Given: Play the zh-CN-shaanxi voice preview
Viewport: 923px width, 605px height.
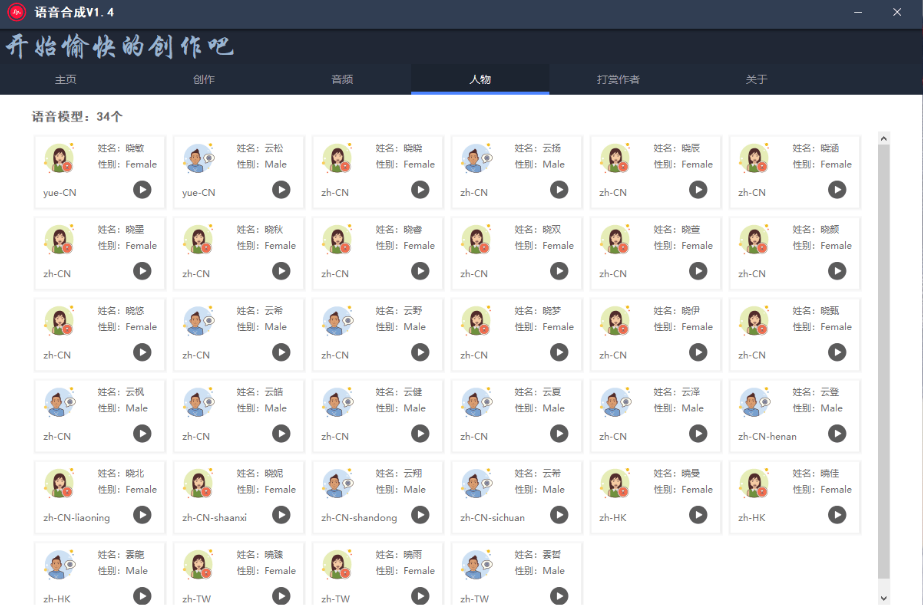Looking at the screenshot, I should pos(281,514).
